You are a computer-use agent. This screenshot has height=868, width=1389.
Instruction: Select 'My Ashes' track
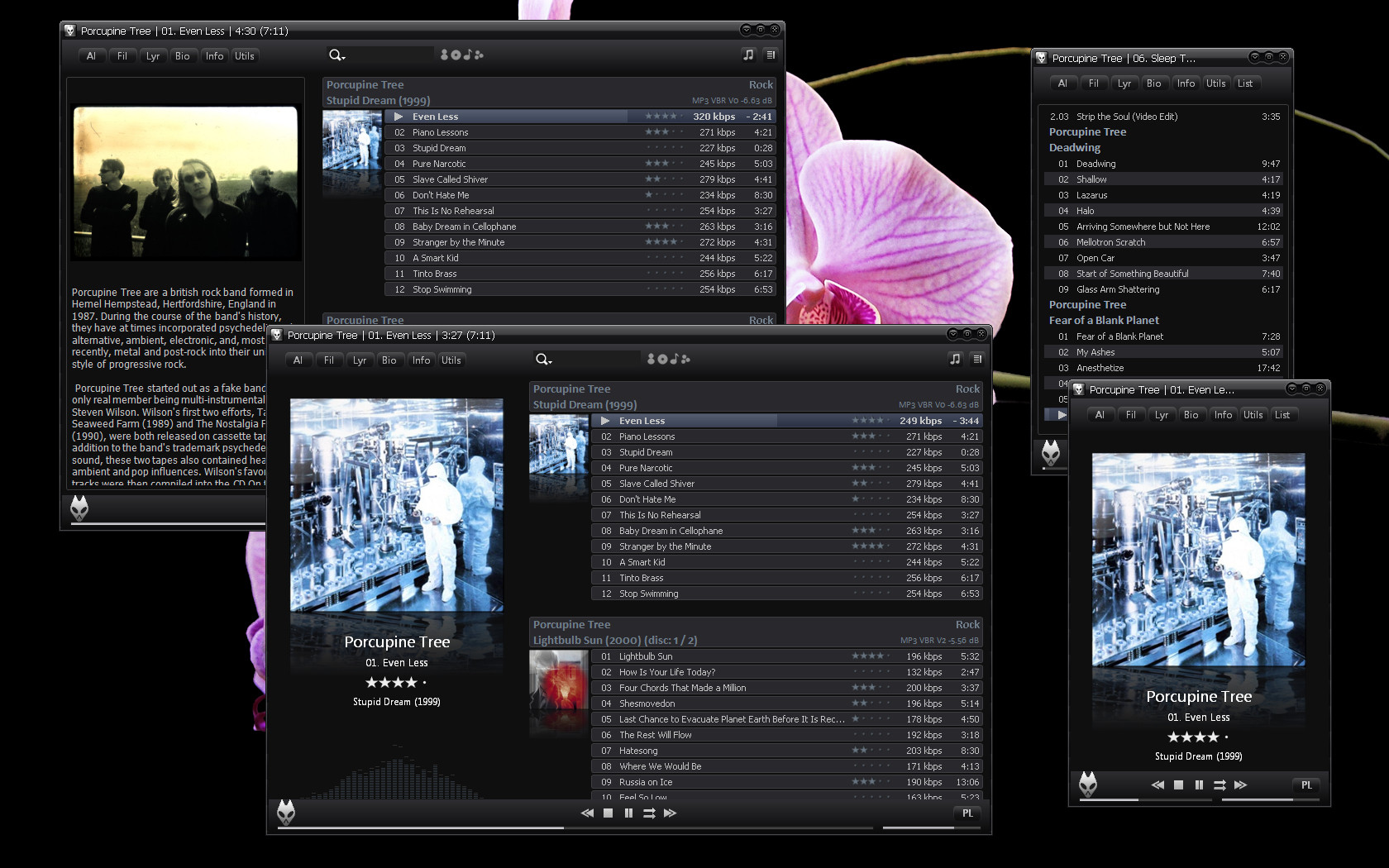point(1165,352)
